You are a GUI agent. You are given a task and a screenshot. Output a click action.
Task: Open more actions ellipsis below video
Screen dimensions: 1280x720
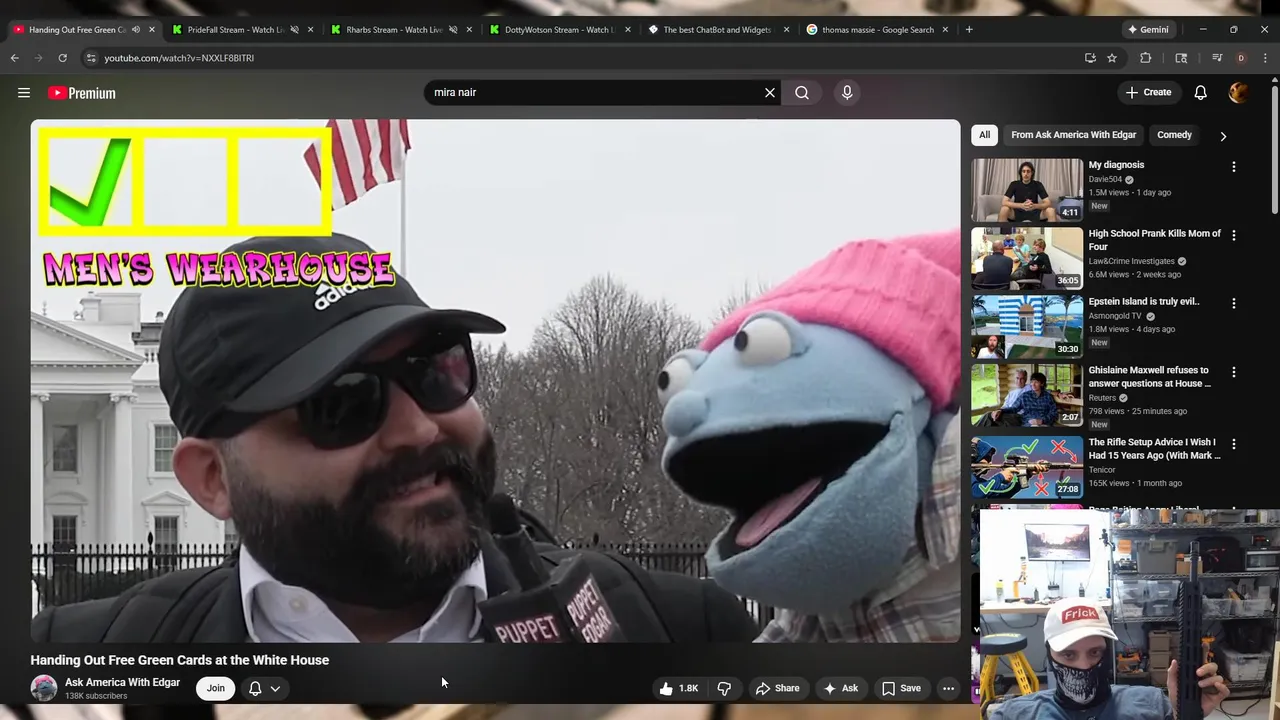coord(948,688)
